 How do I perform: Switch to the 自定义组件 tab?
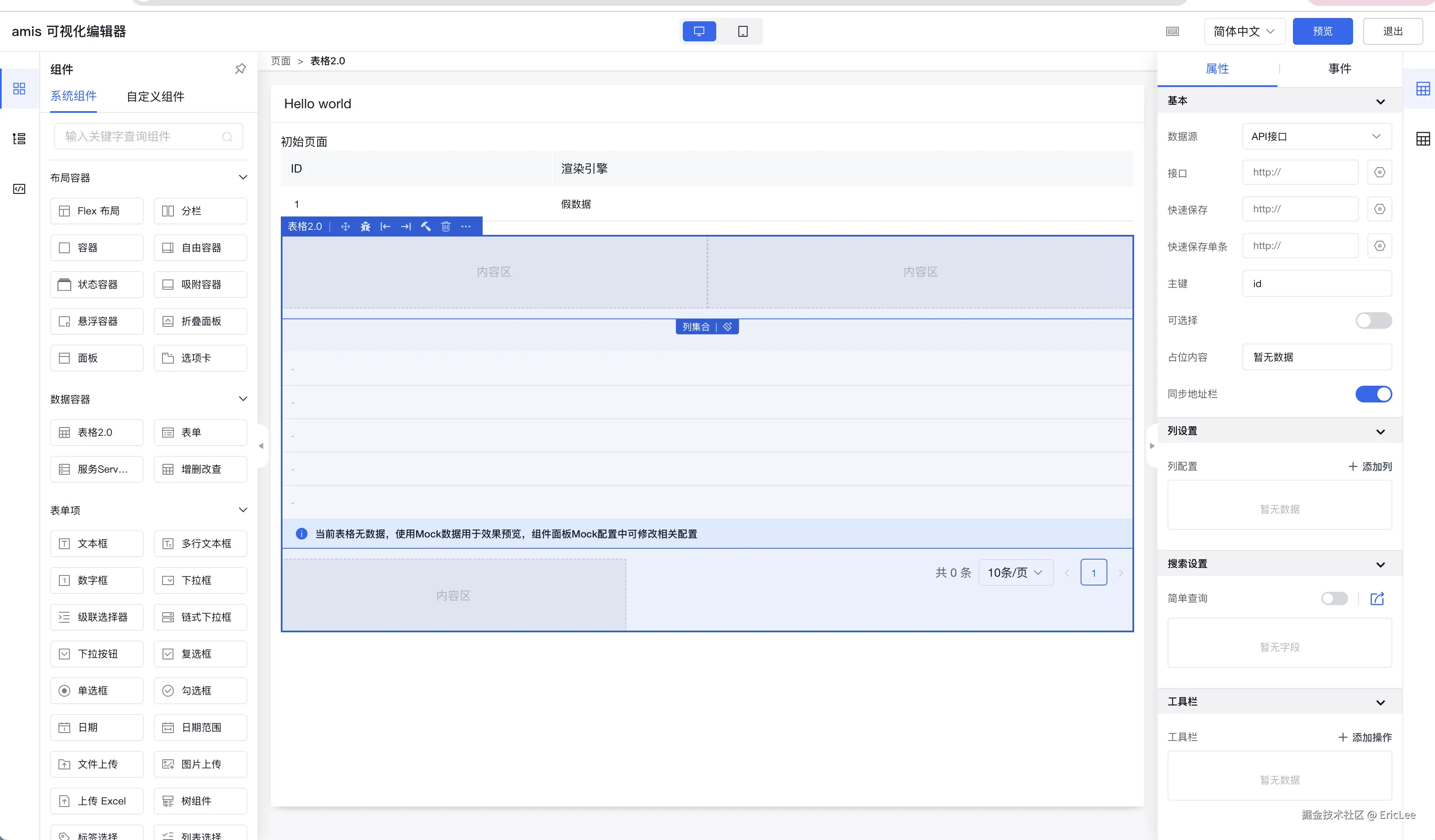coord(155,97)
